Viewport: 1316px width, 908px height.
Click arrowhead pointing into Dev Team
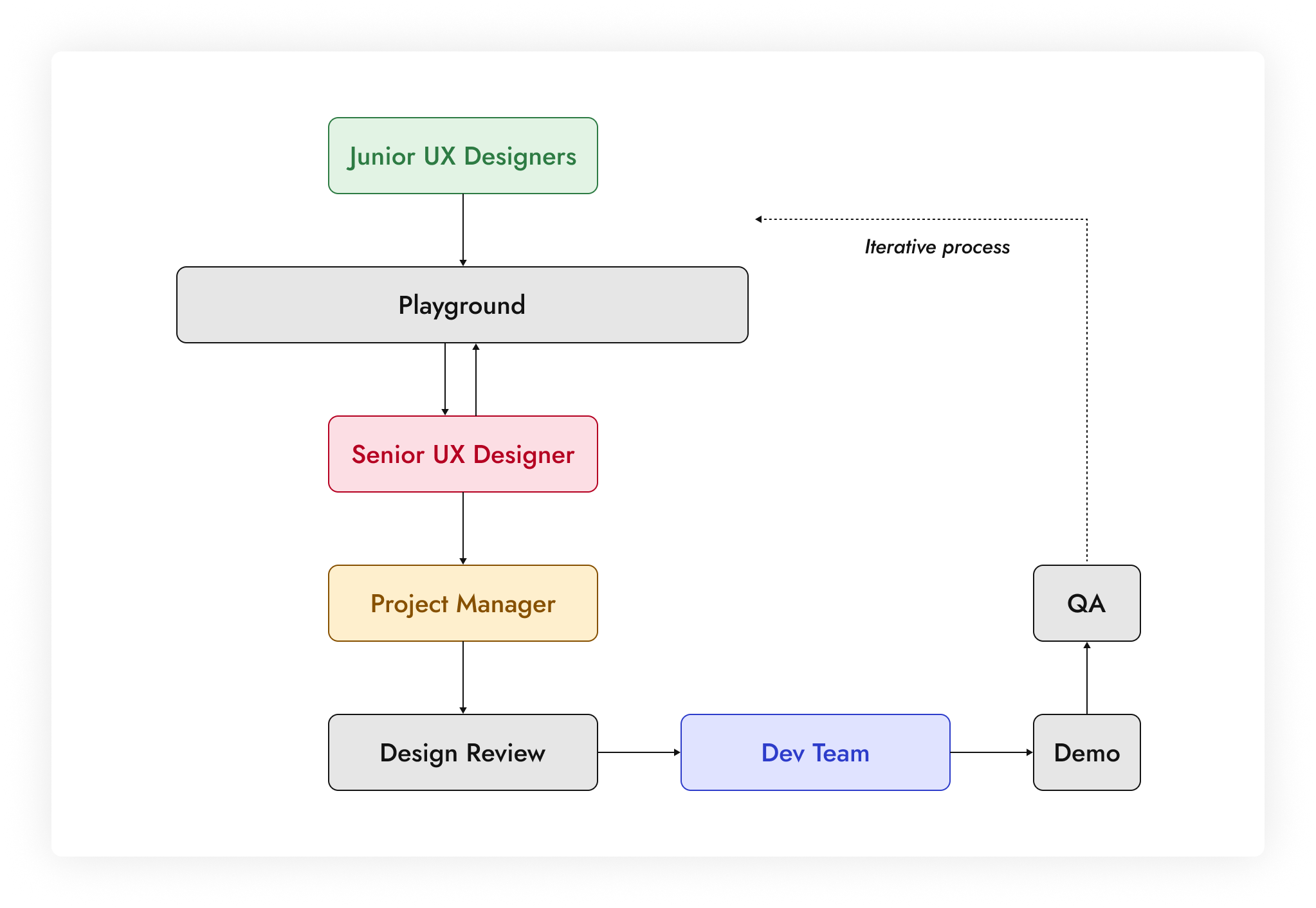677,752
